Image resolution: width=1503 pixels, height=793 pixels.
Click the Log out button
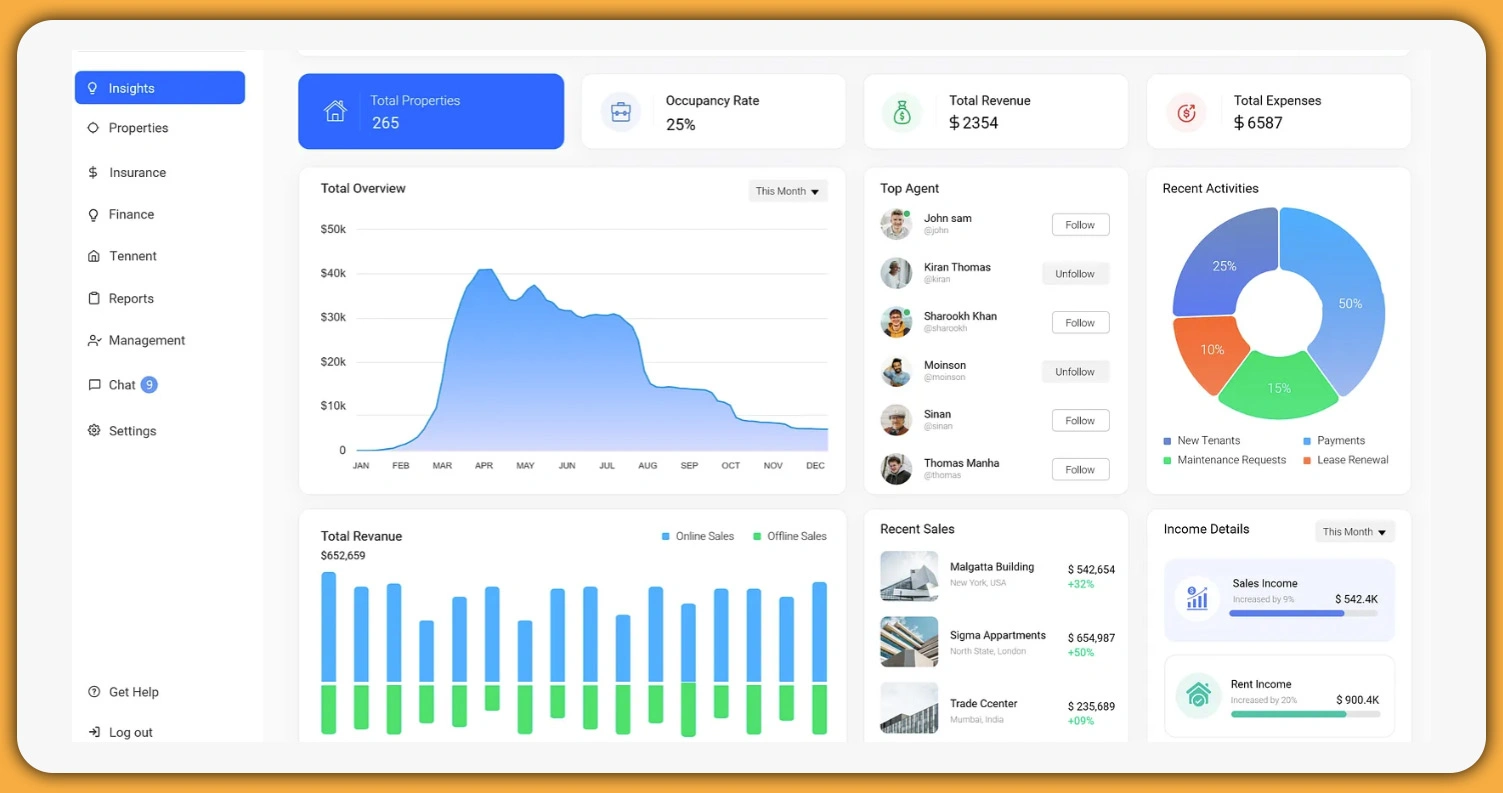coord(121,732)
